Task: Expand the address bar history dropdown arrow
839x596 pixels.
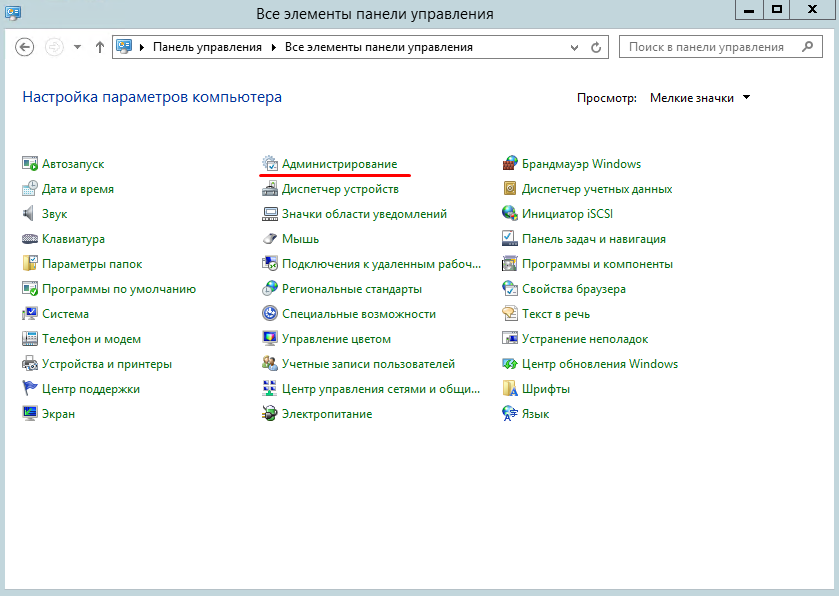Action: [574, 48]
